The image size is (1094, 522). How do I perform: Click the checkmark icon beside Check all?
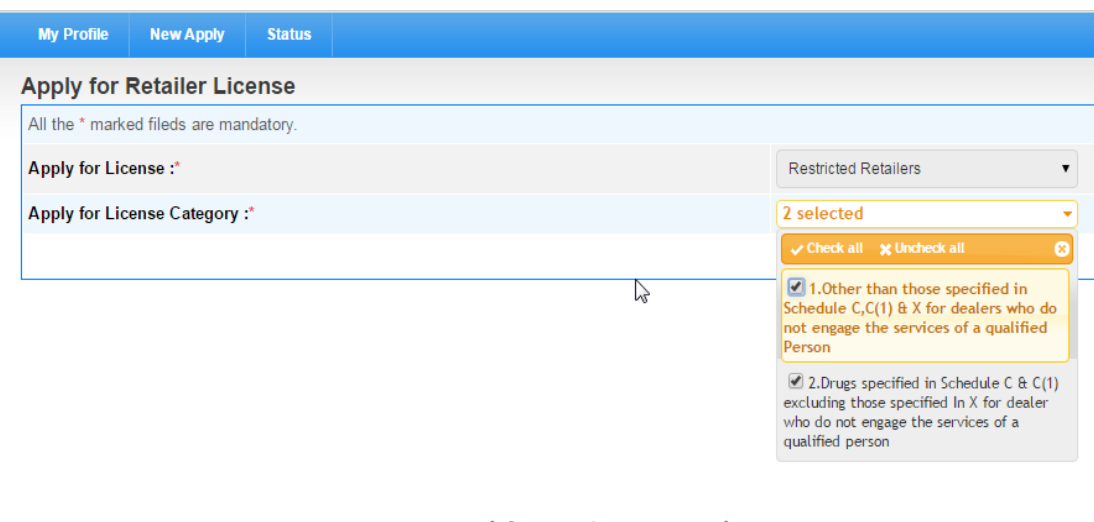point(796,249)
